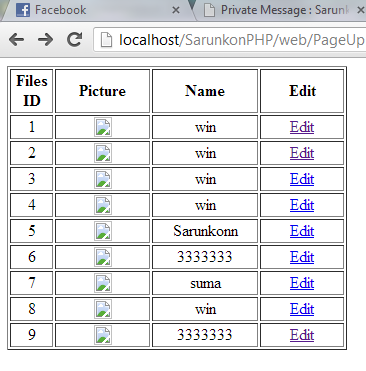Click the Files ID cell '9'

pos(32,335)
